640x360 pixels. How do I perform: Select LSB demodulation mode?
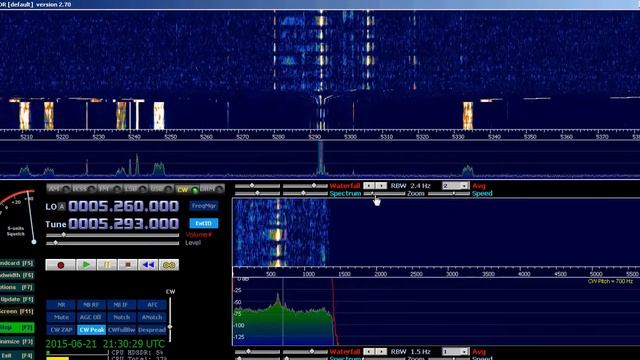click(x=135, y=189)
